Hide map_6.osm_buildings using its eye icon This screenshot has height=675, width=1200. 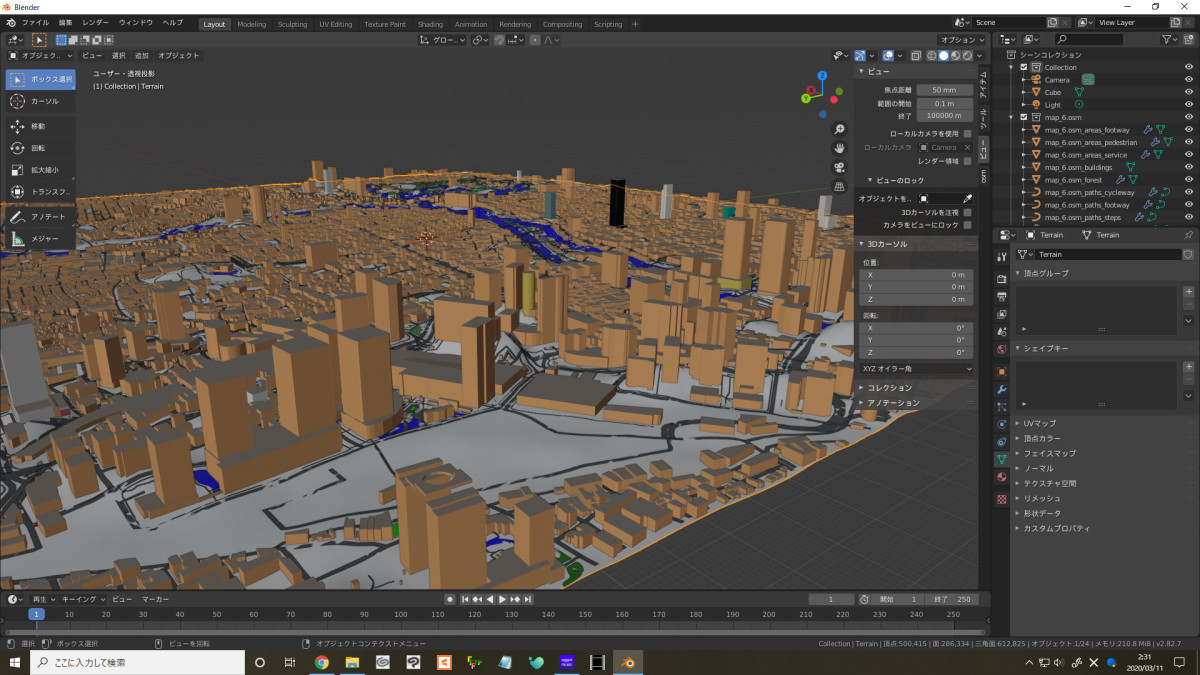[1189, 167]
